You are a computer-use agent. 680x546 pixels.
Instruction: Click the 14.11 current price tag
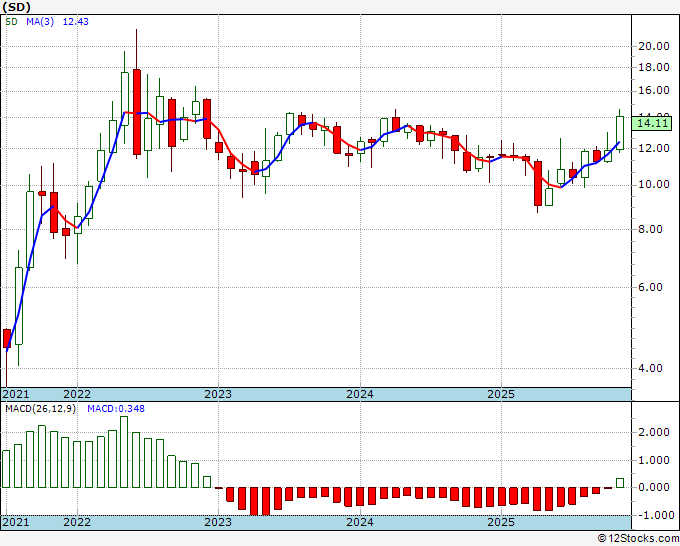[652, 123]
